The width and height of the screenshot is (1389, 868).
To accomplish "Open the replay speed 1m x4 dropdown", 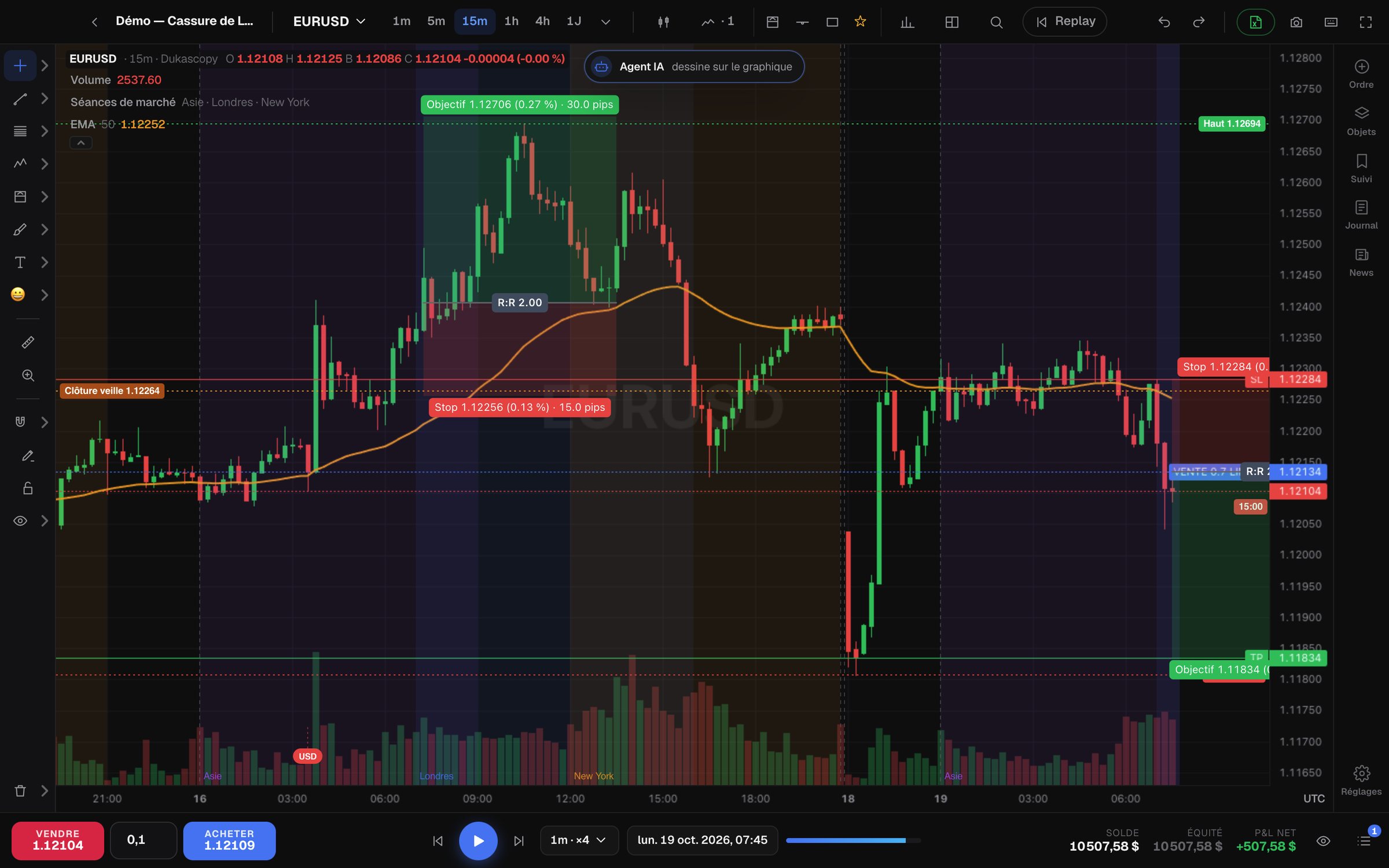I will pos(579,840).
